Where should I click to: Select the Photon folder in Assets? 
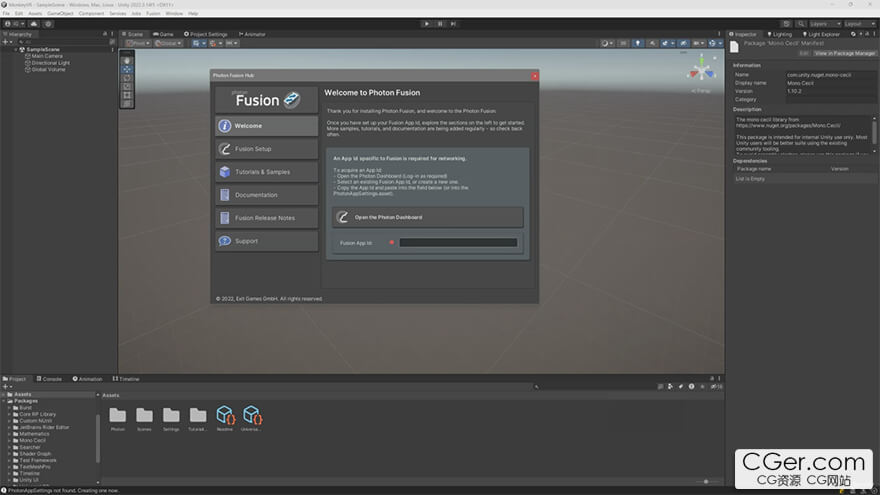(x=117, y=418)
